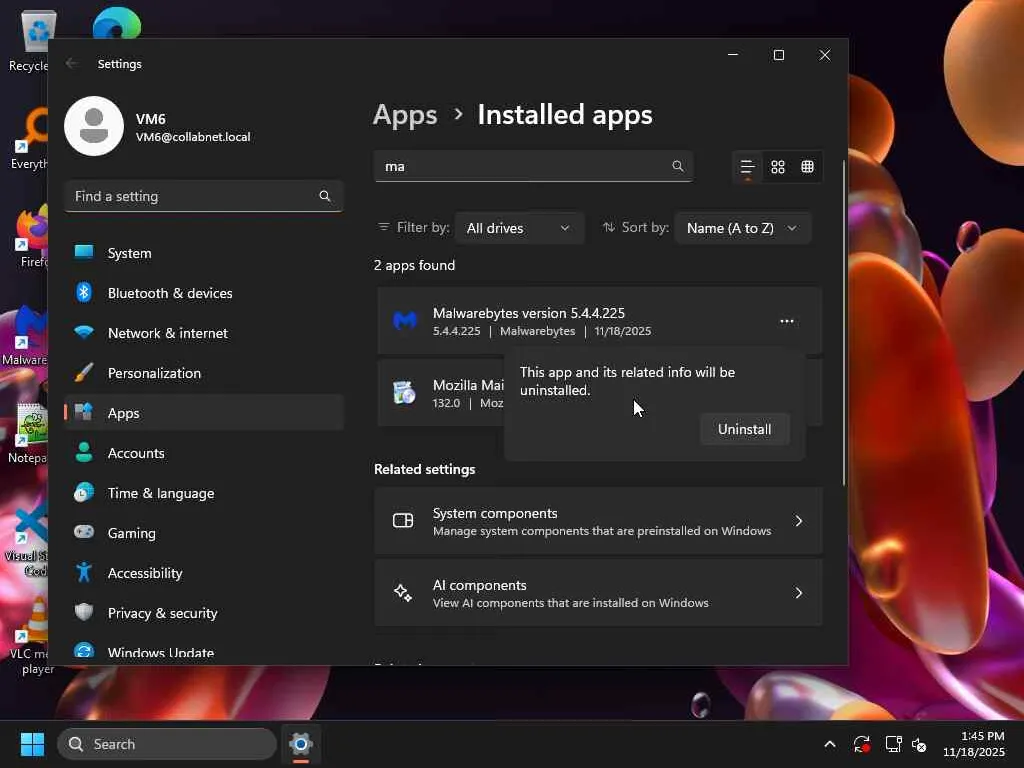Click the VM6 user profile picture
This screenshot has height=768, width=1024.
pos(94,126)
